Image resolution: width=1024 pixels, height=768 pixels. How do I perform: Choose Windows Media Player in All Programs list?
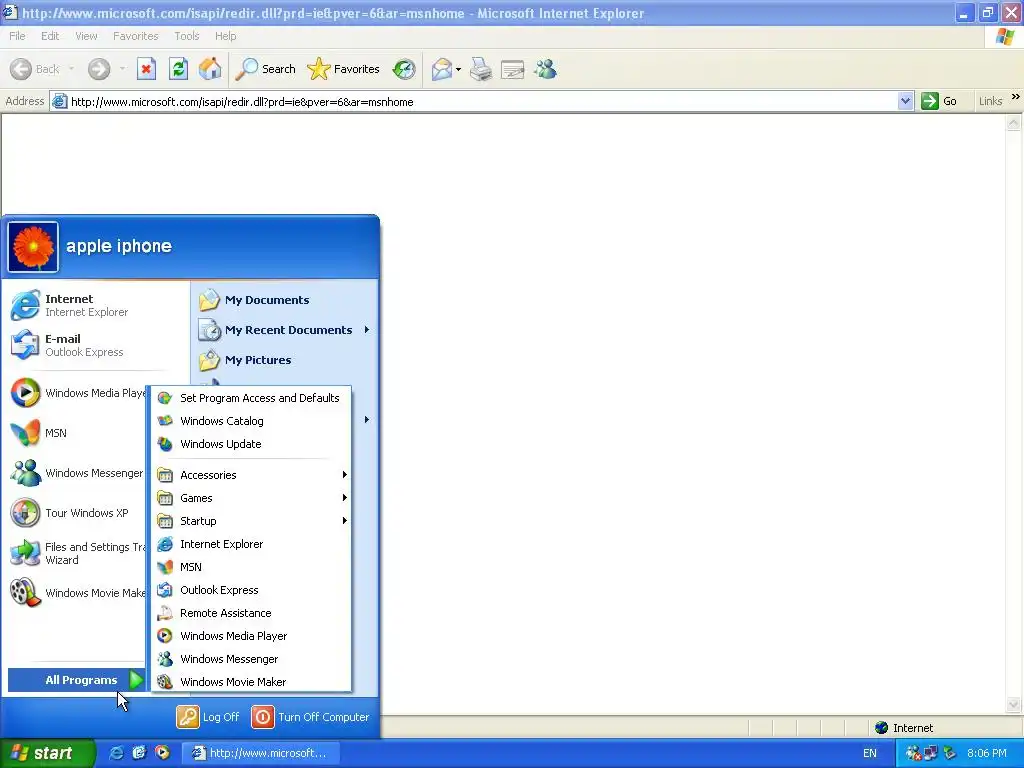coord(251,636)
